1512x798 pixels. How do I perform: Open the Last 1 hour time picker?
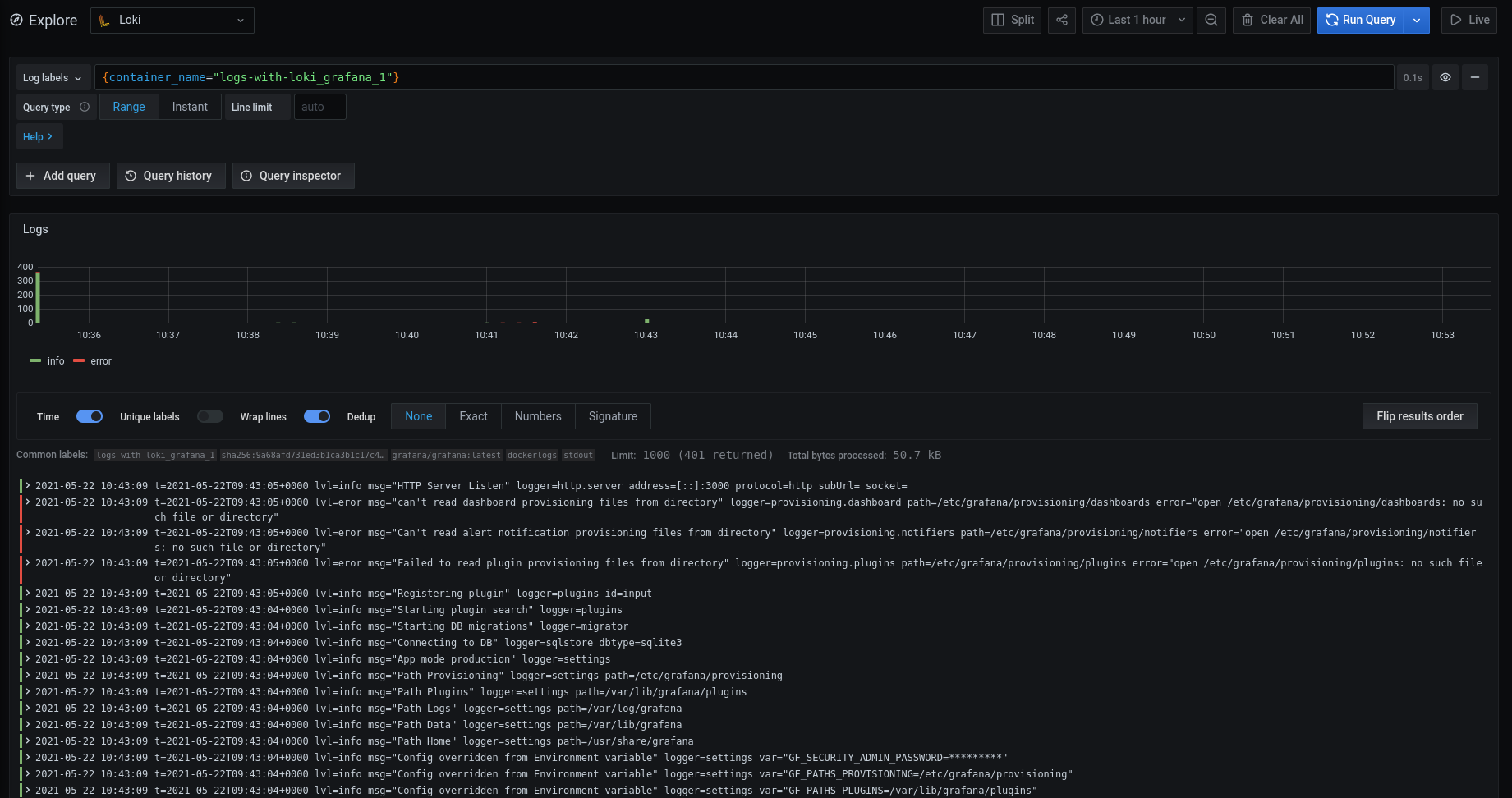pos(1137,21)
